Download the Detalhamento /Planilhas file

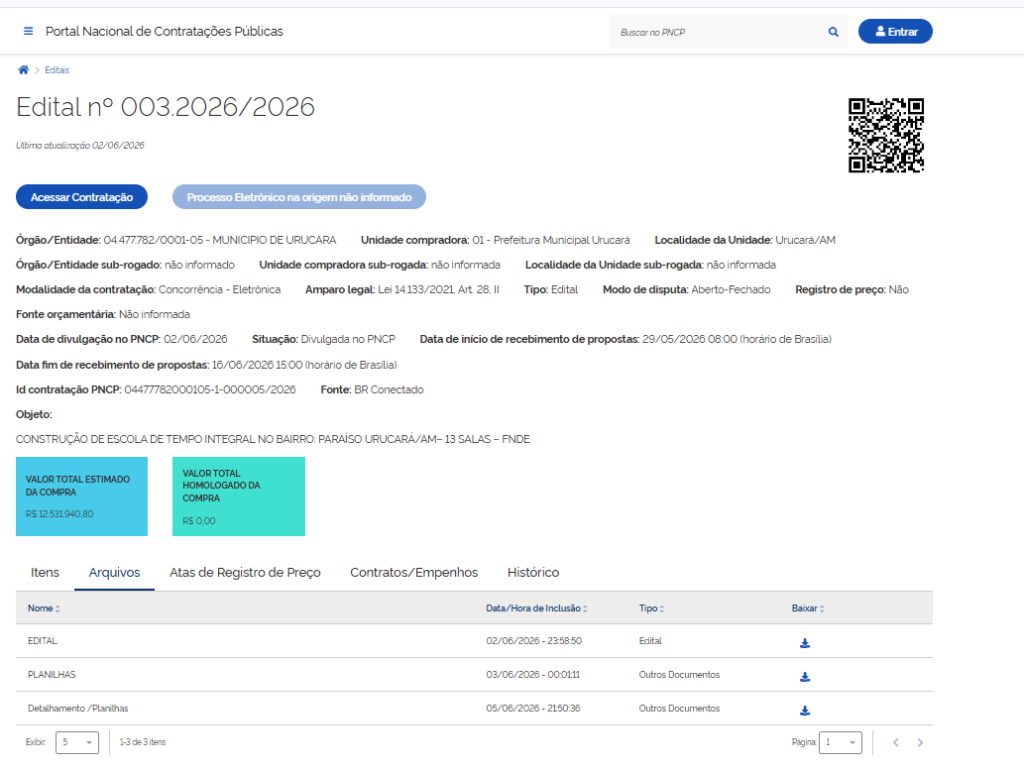(x=805, y=710)
